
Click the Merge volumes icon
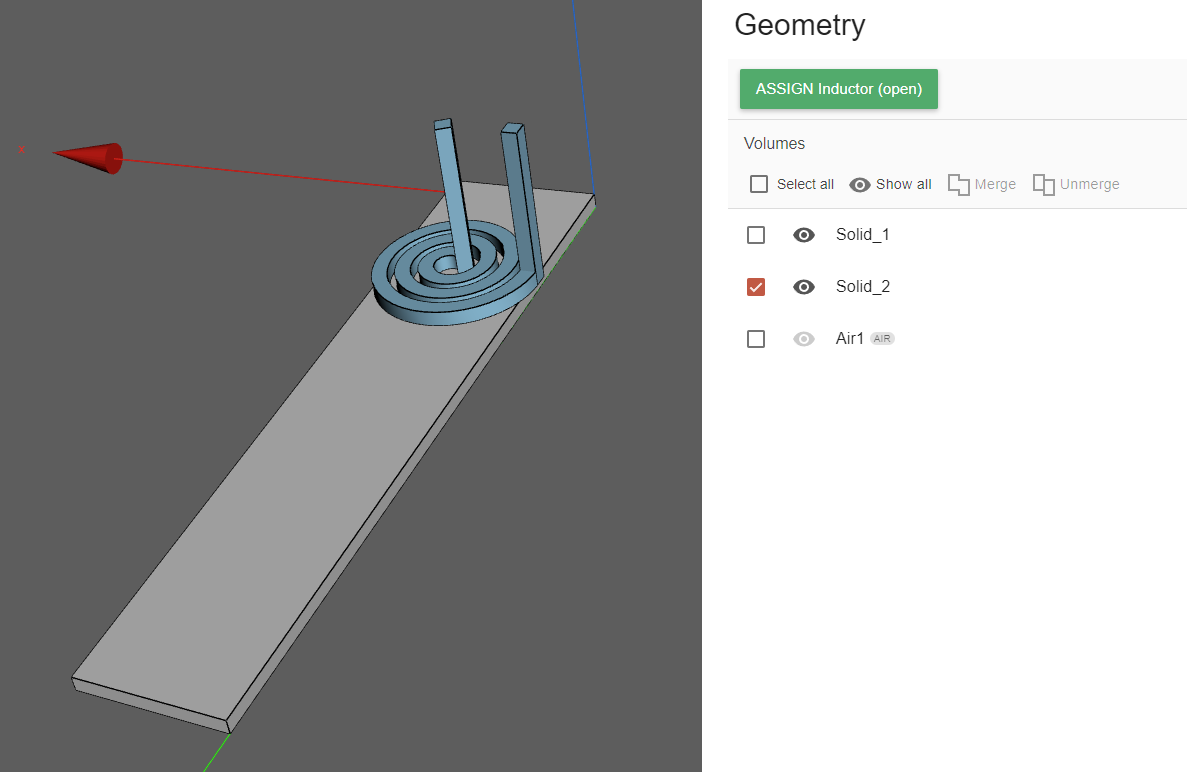[x=959, y=184]
